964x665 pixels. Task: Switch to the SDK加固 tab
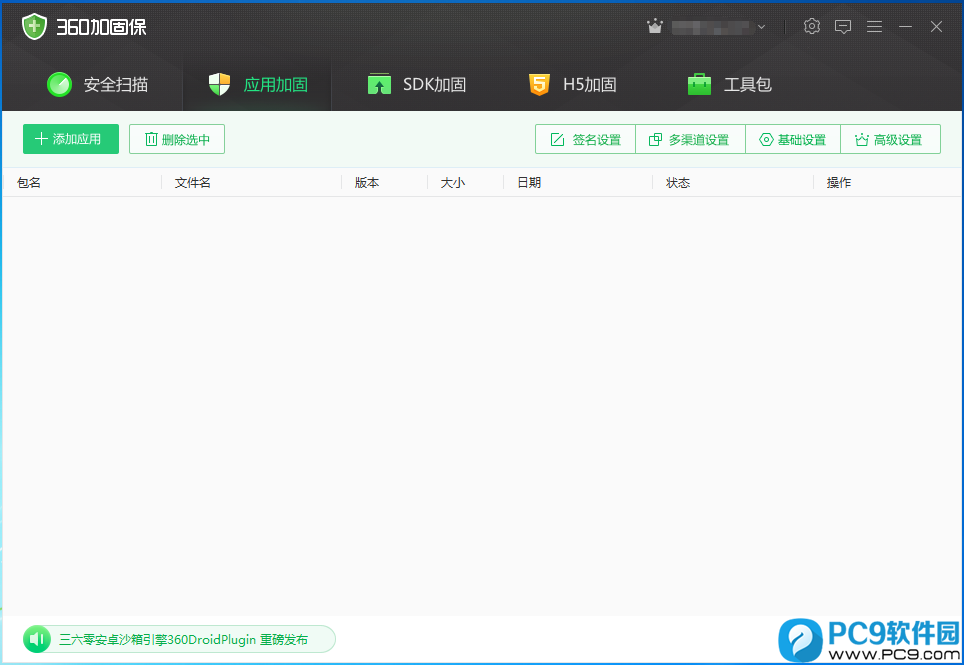pos(416,84)
